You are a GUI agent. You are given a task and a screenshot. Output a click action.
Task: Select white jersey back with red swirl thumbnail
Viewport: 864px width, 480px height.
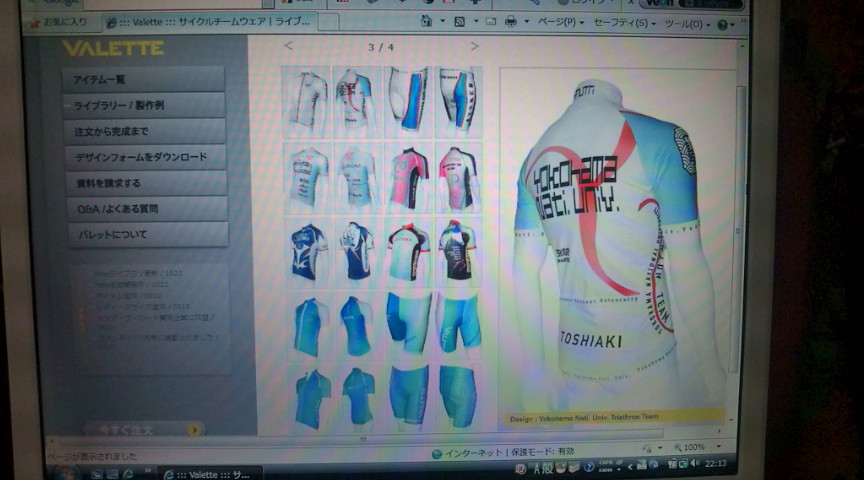(357, 103)
